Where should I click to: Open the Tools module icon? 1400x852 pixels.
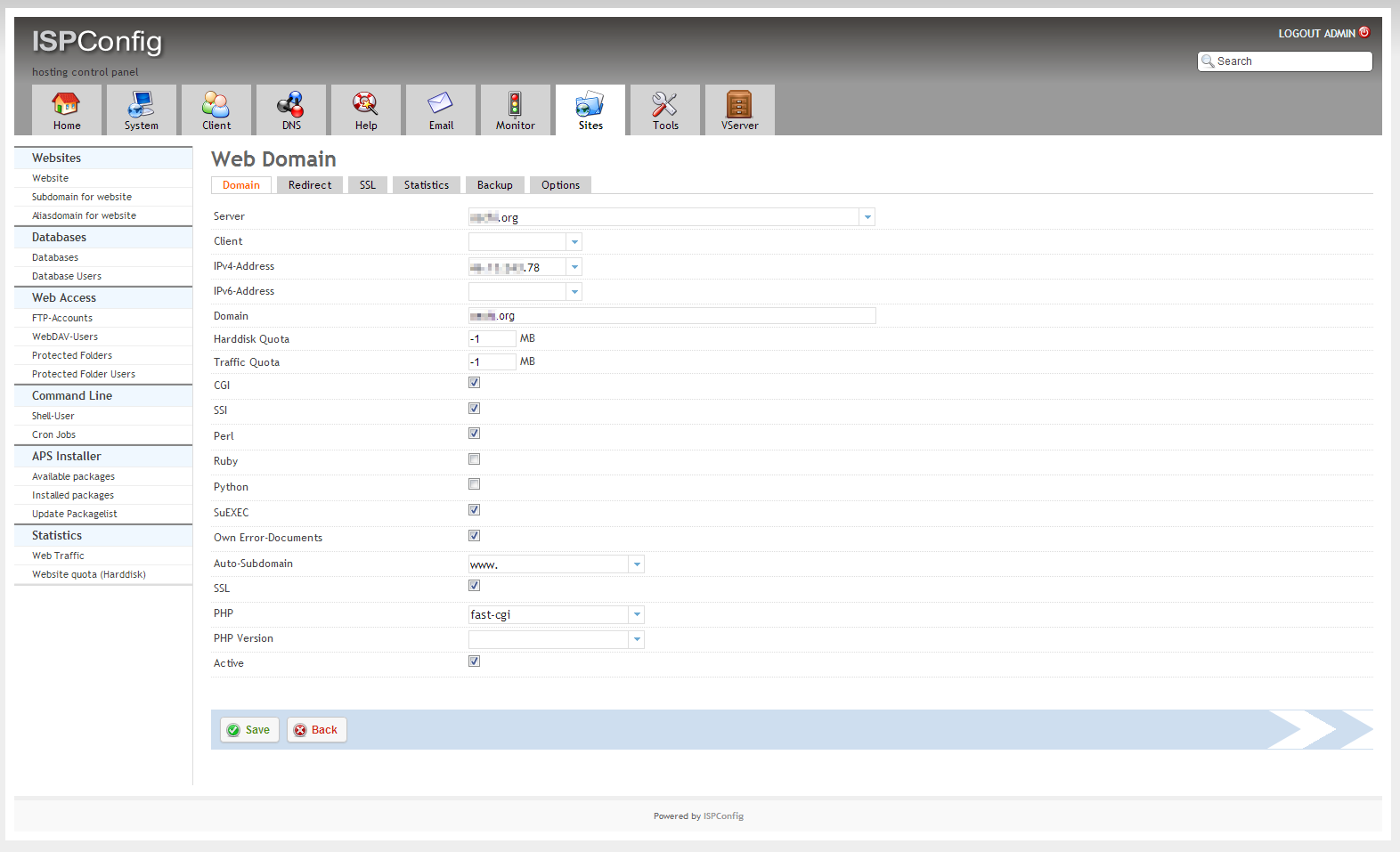click(664, 105)
